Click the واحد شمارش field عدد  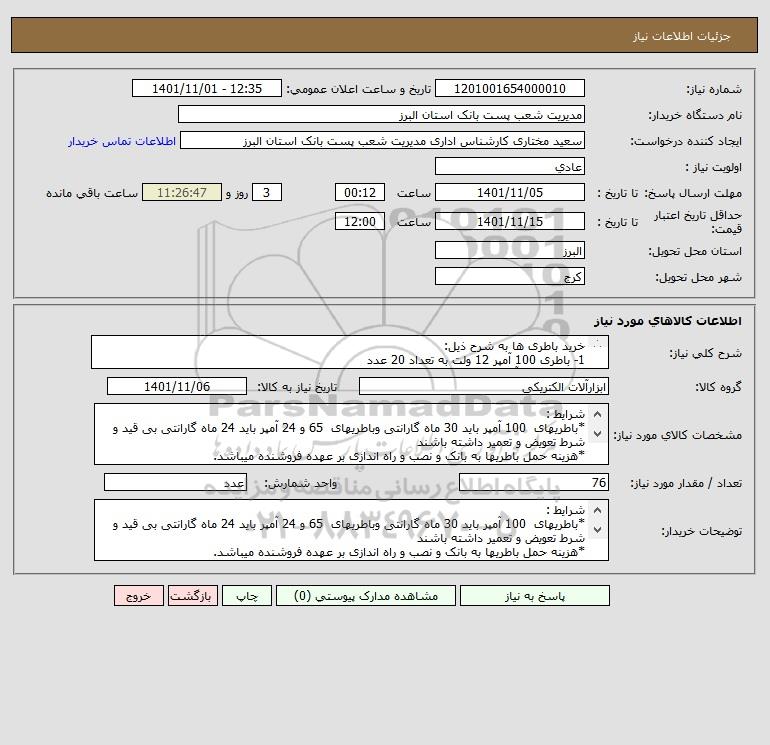pyautogui.click(x=175, y=482)
